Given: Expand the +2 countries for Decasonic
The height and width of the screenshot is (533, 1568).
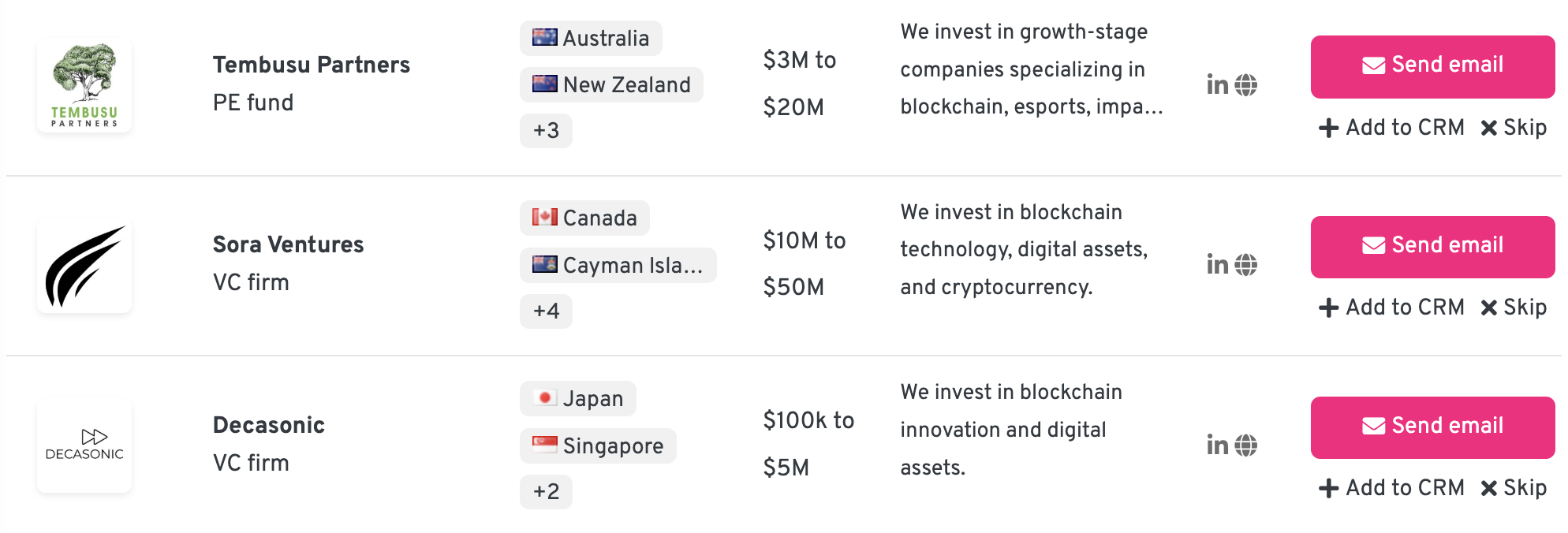Looking at the screenshot, I should pyautogui.click(x=546, y=491).
